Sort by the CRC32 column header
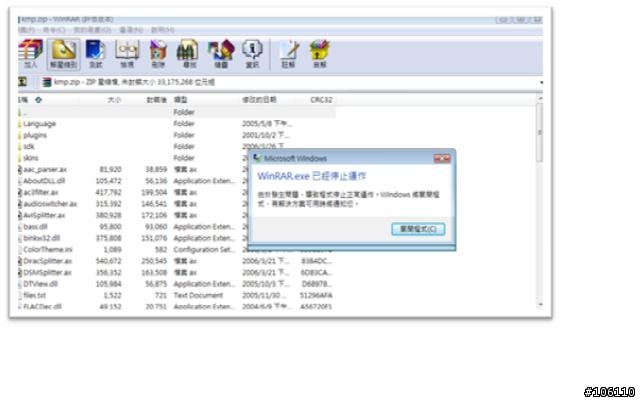The image size is (640, 400). pos(321,100)
